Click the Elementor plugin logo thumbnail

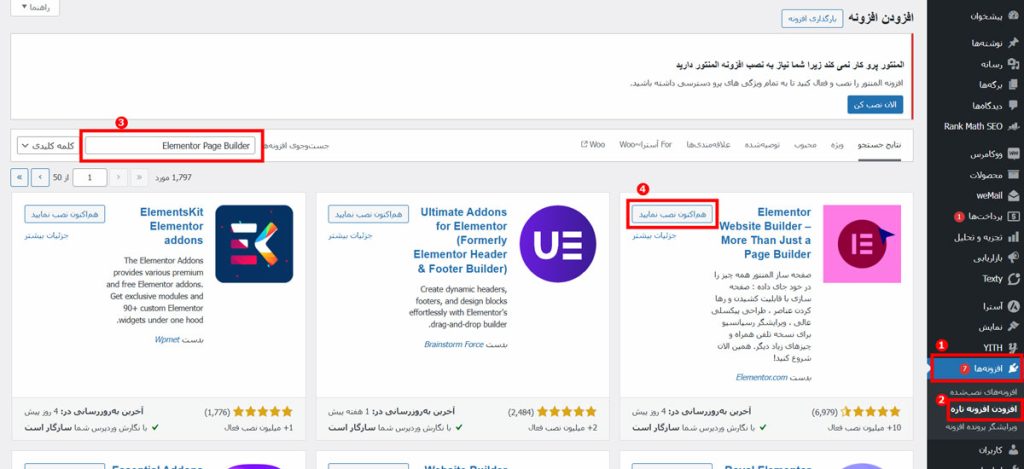click(x=862, y=244)
